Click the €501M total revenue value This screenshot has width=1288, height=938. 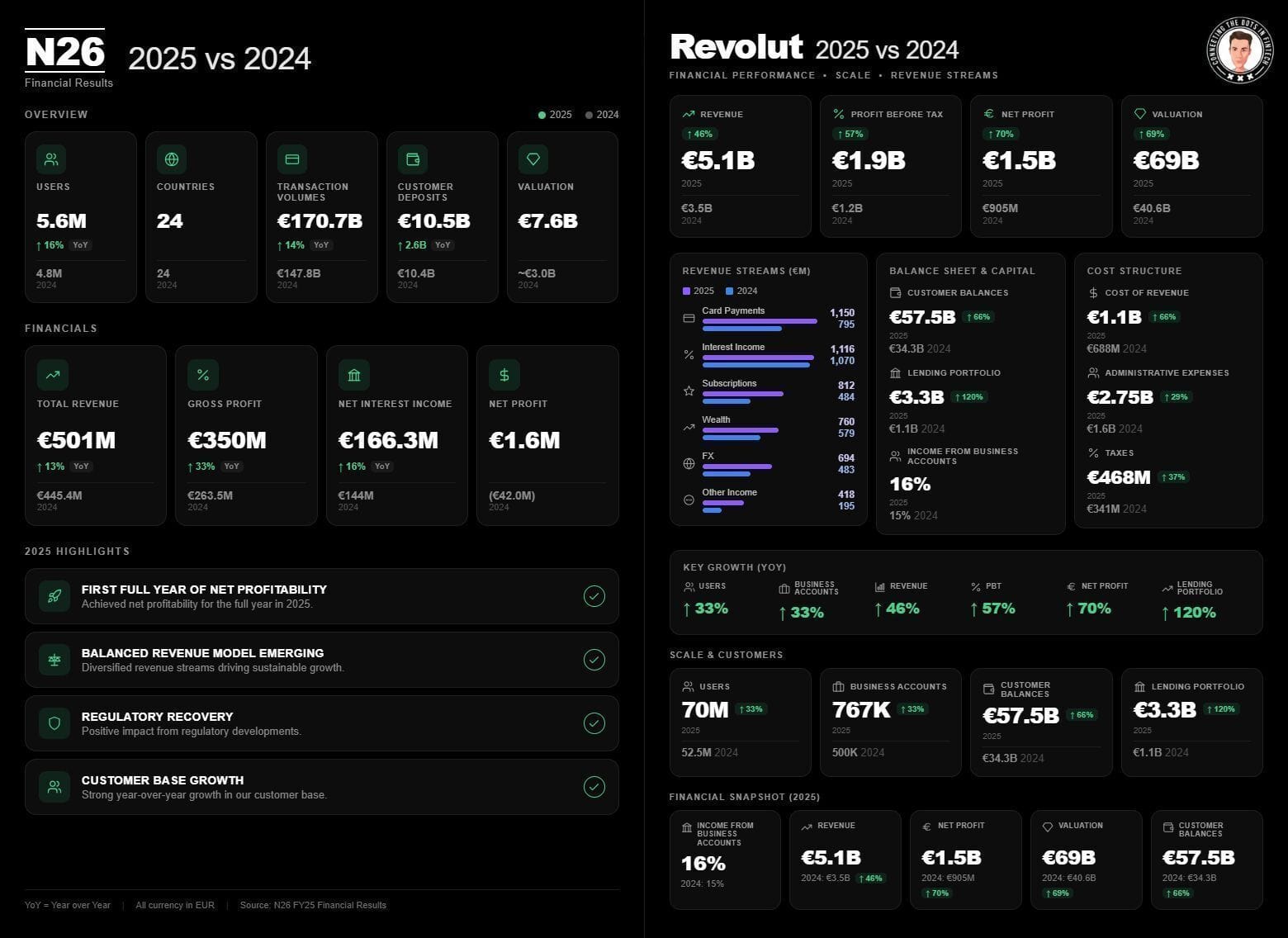76,440
